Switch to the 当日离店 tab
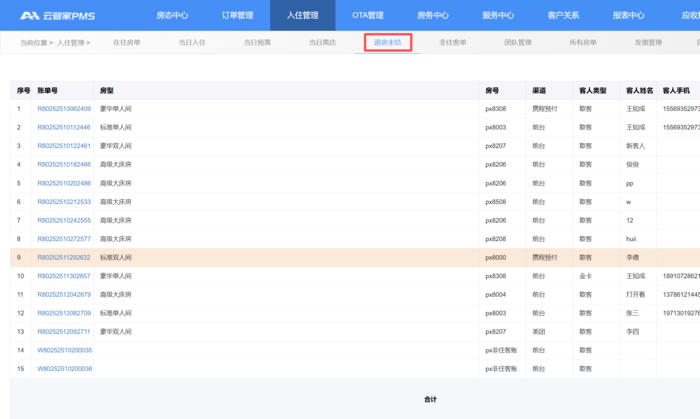This screenshot has height=419, width=700. point(322,43)
